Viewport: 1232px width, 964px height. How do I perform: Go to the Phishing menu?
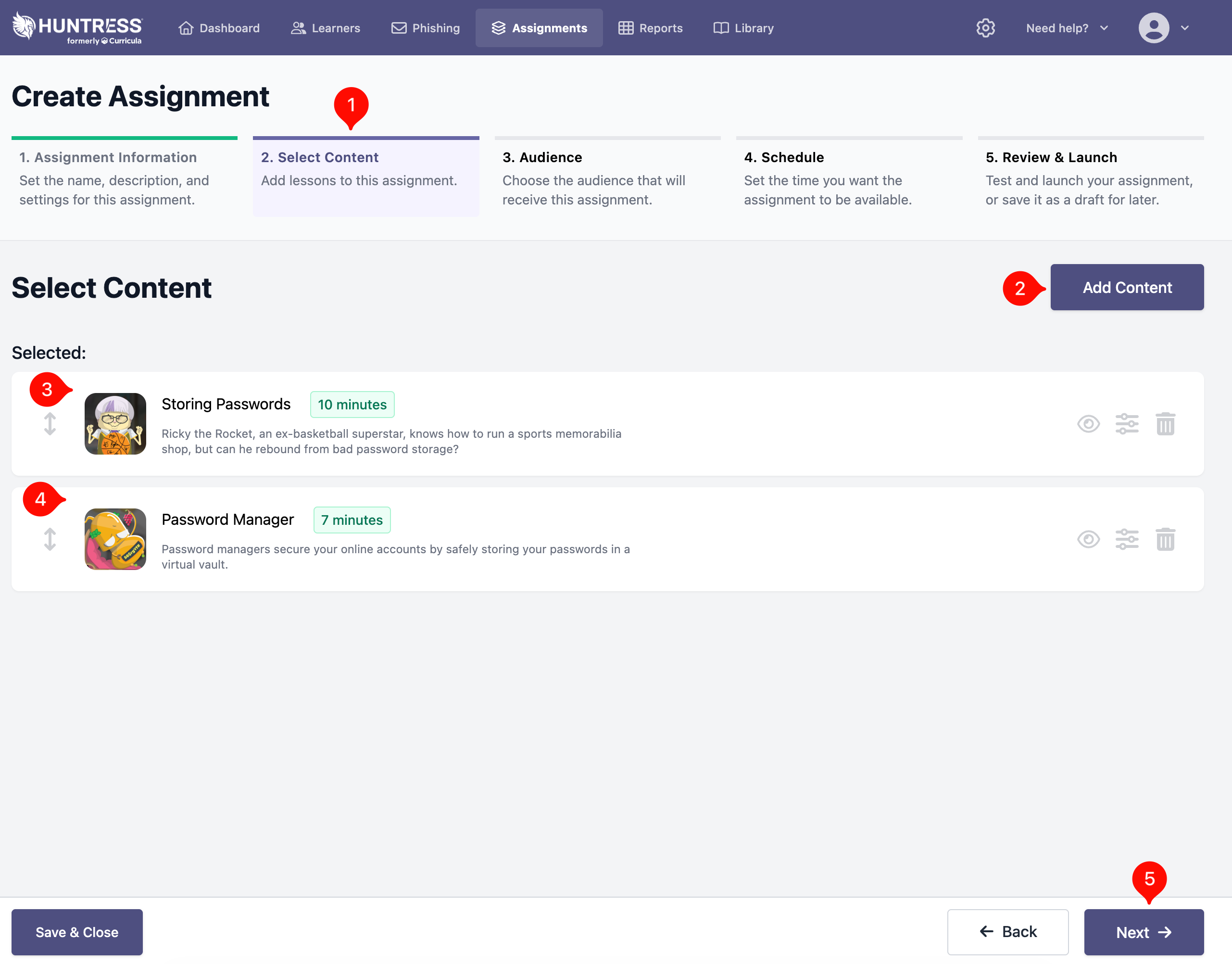[x=425, y=27]
